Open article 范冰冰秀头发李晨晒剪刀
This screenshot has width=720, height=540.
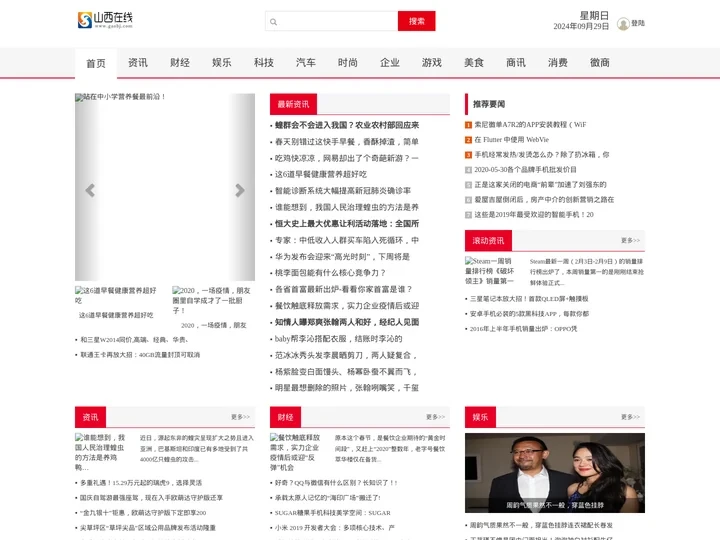coord(346,355)
